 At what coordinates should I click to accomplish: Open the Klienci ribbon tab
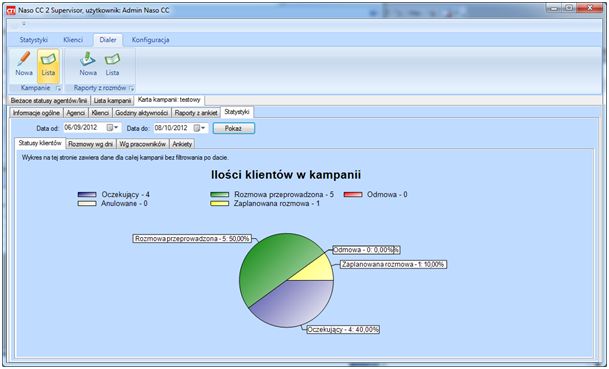point(73,40)
